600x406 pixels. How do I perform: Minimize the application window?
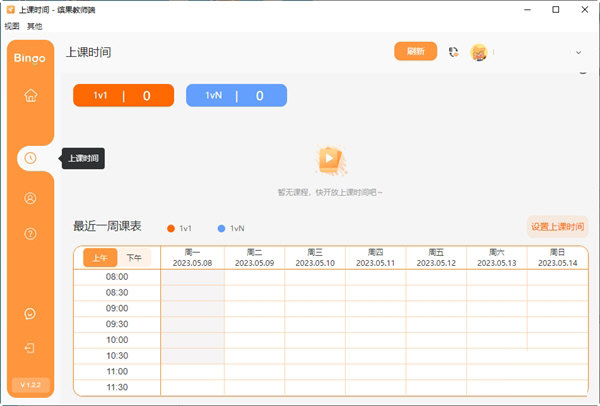pos(527,10)
